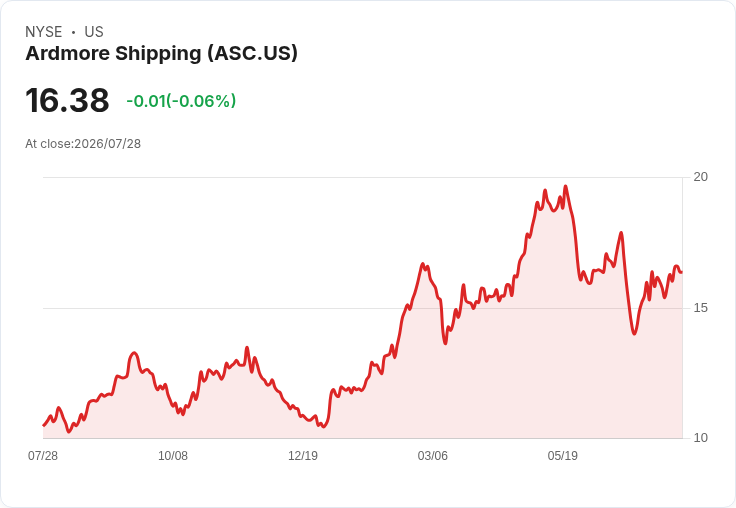Click the At close:2026/07/28 date text
The image size is (736, 508).
(83, 144)
